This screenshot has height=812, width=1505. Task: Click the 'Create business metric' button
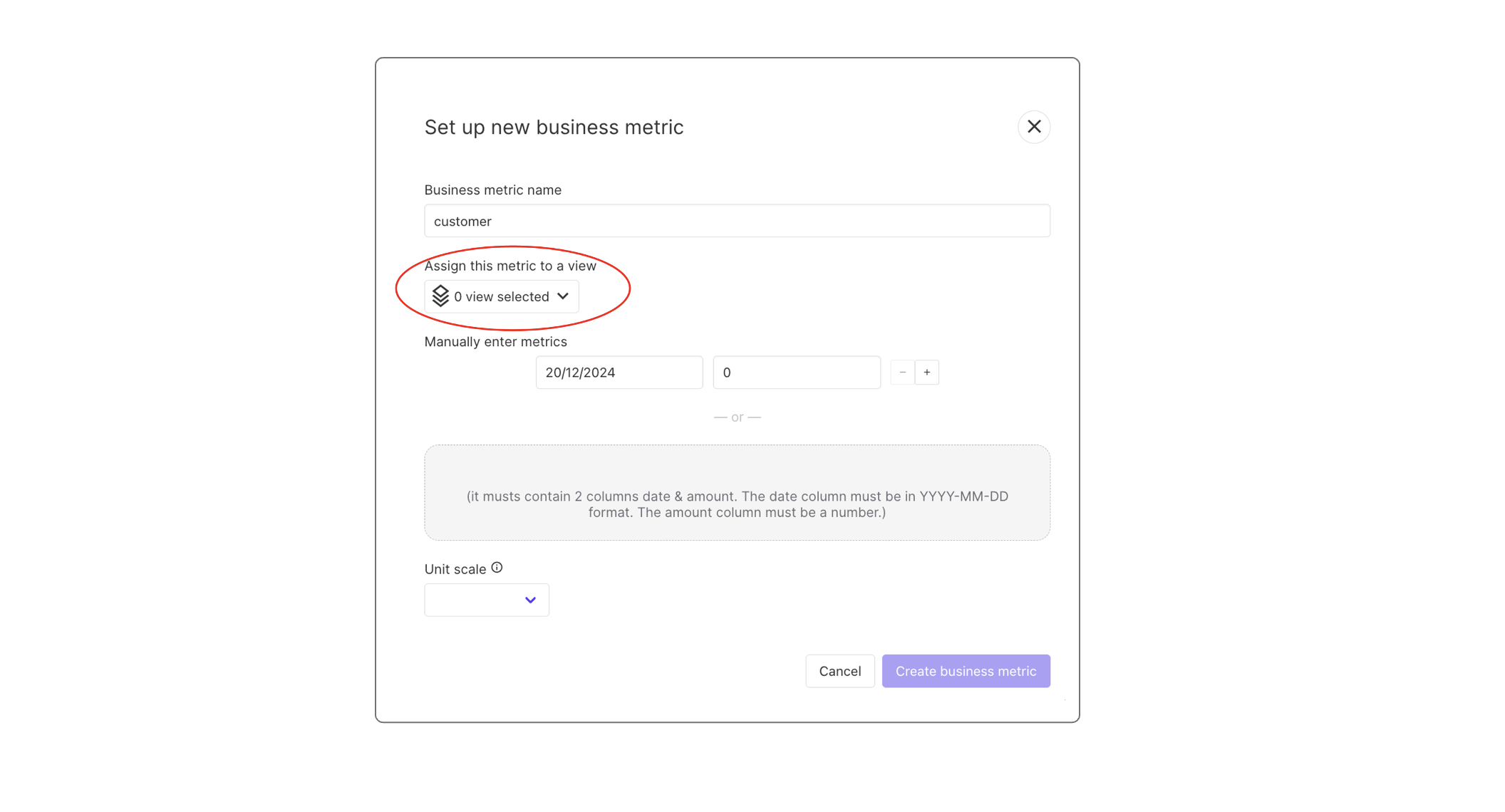point(965,671)
